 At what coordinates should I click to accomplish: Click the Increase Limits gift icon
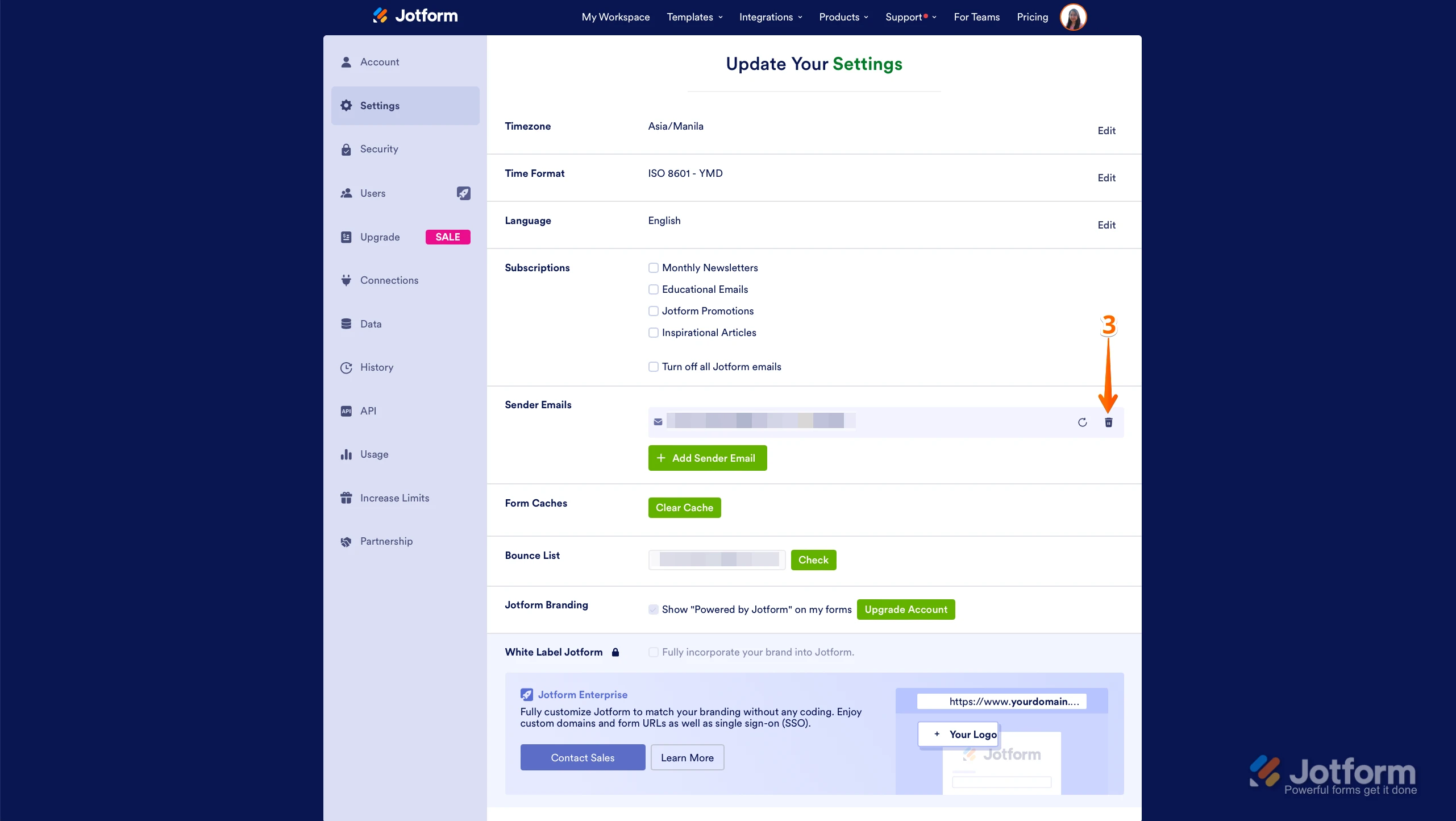[x=346, y=498]
